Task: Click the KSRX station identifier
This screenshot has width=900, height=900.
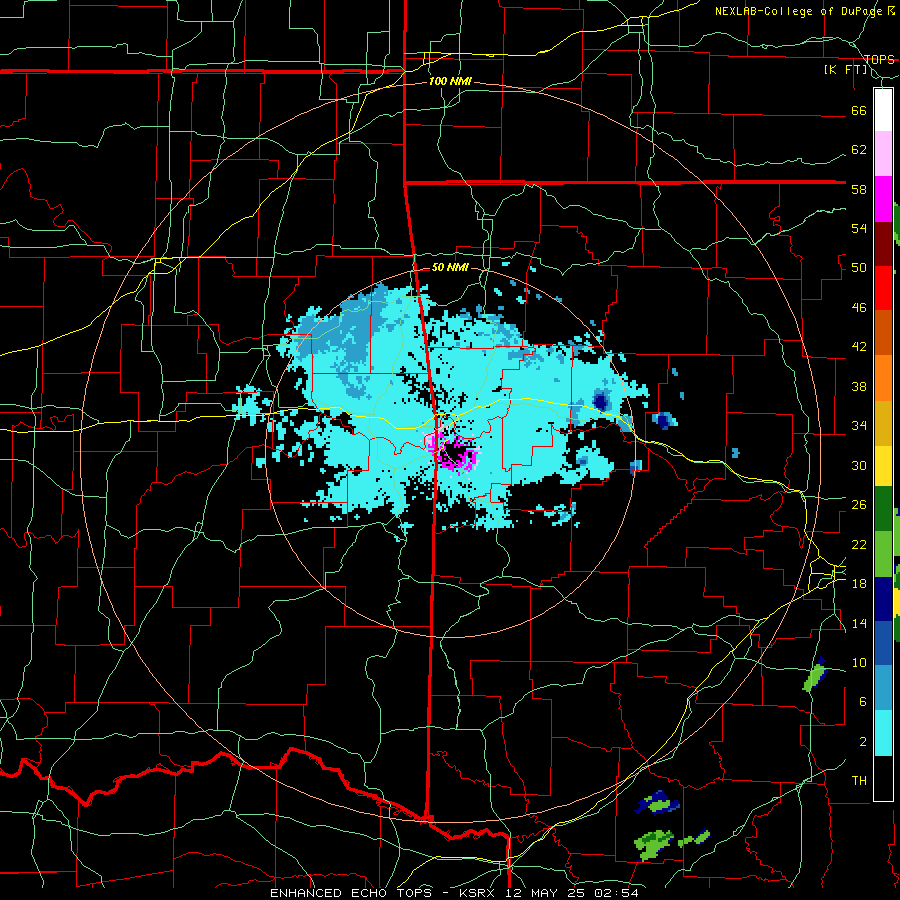Action: 479,893
